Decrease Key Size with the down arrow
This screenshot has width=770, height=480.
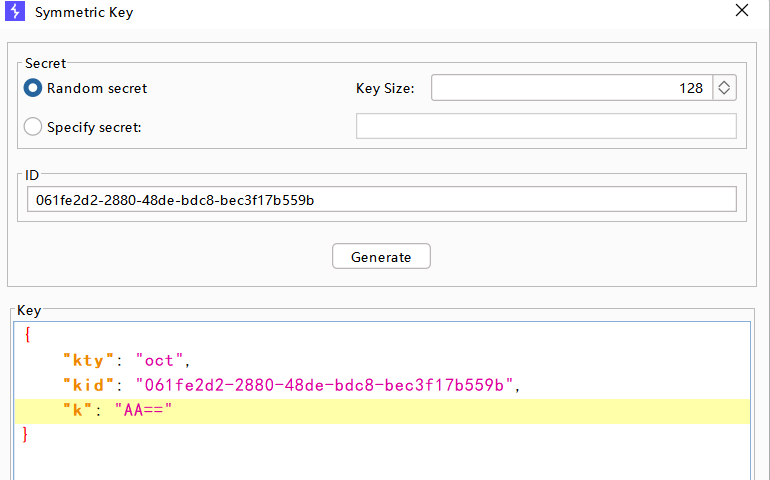point(725,93)
